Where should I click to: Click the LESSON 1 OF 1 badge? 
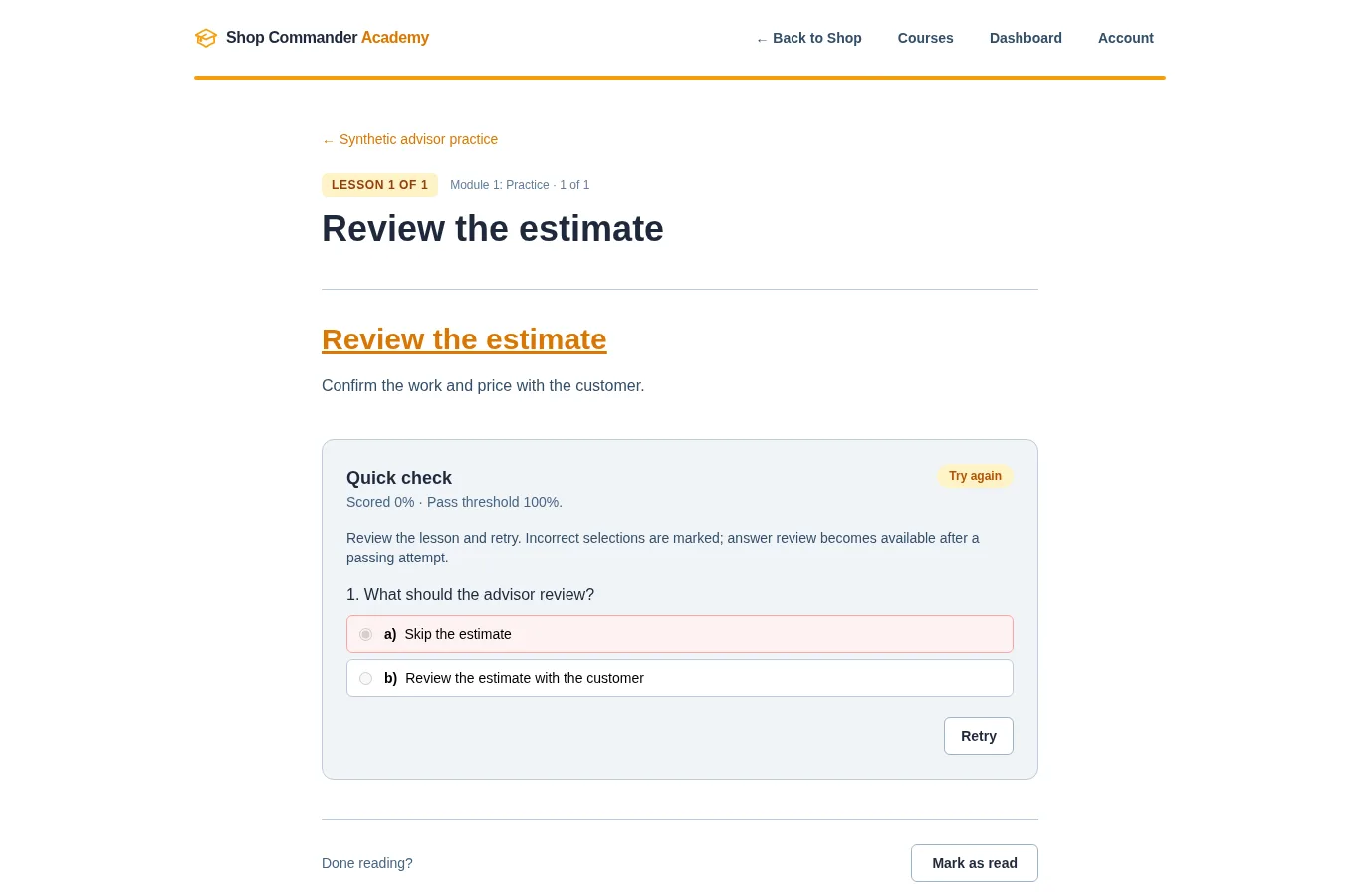click(379, 185)
